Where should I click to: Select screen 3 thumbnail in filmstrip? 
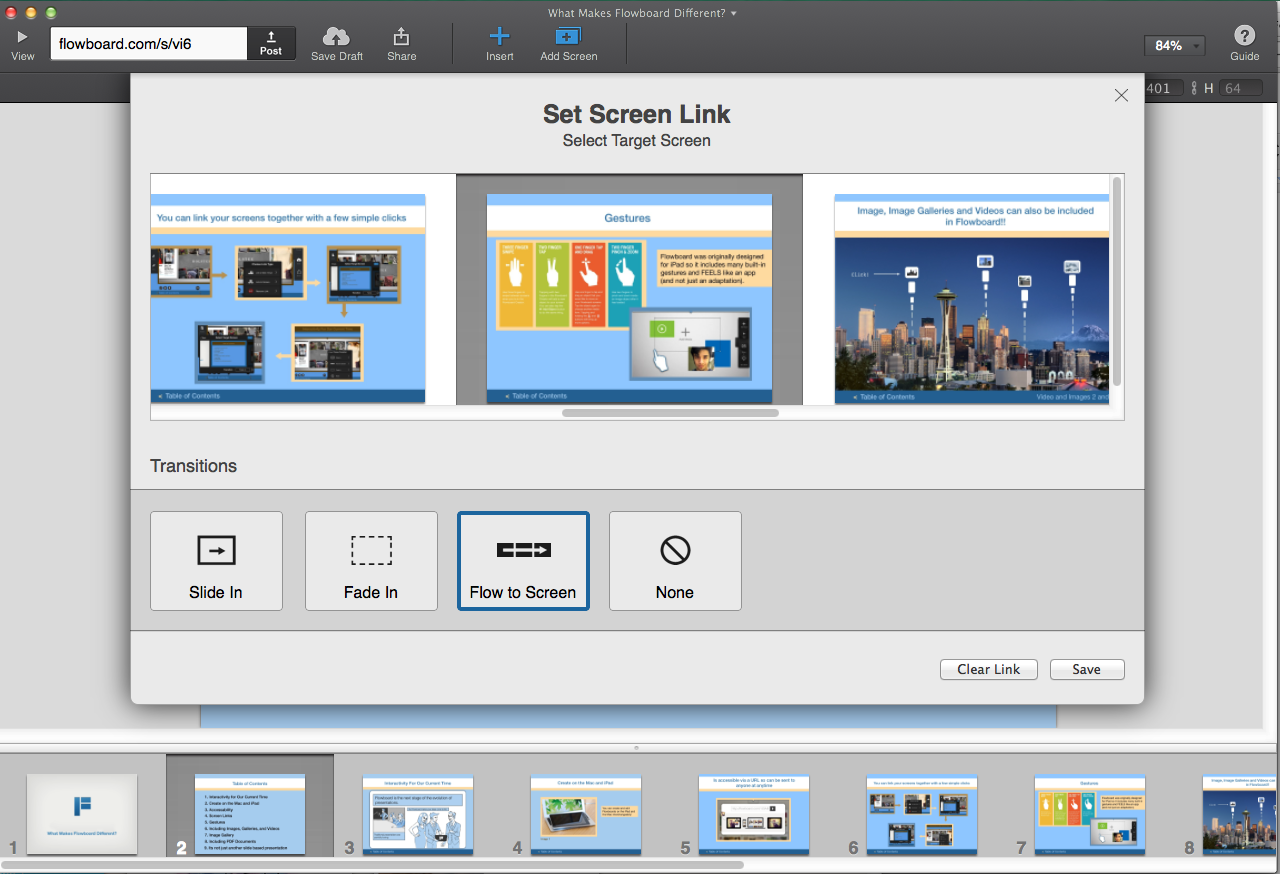[417, 813]
